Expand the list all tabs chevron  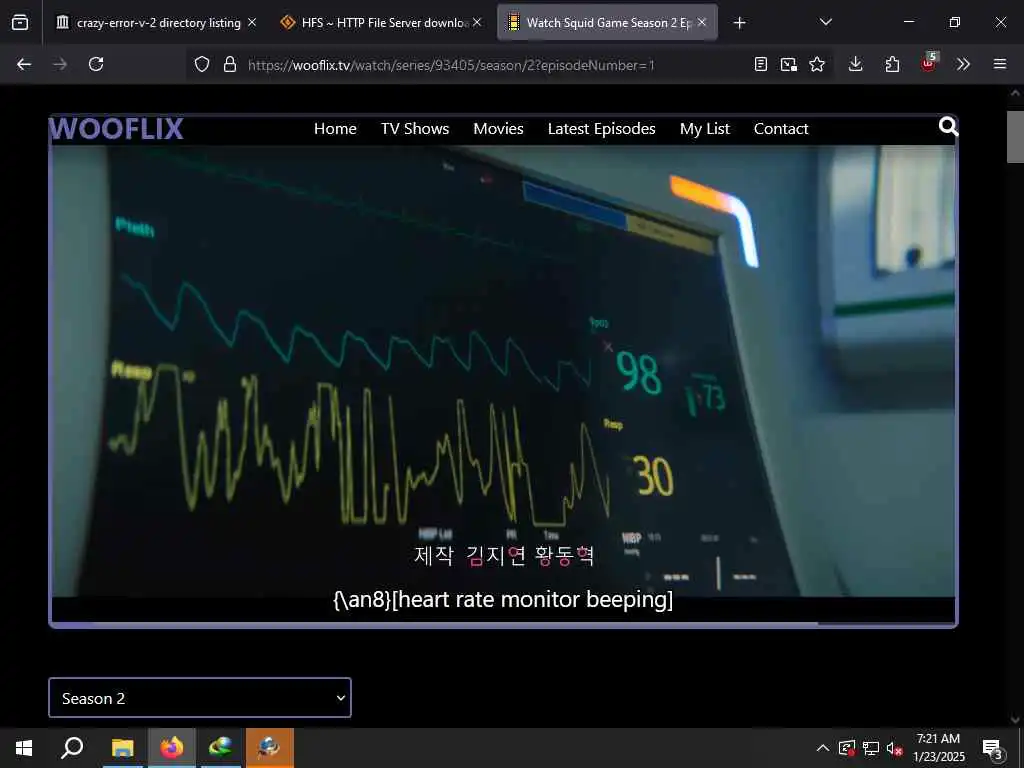(x=825, y=22)
